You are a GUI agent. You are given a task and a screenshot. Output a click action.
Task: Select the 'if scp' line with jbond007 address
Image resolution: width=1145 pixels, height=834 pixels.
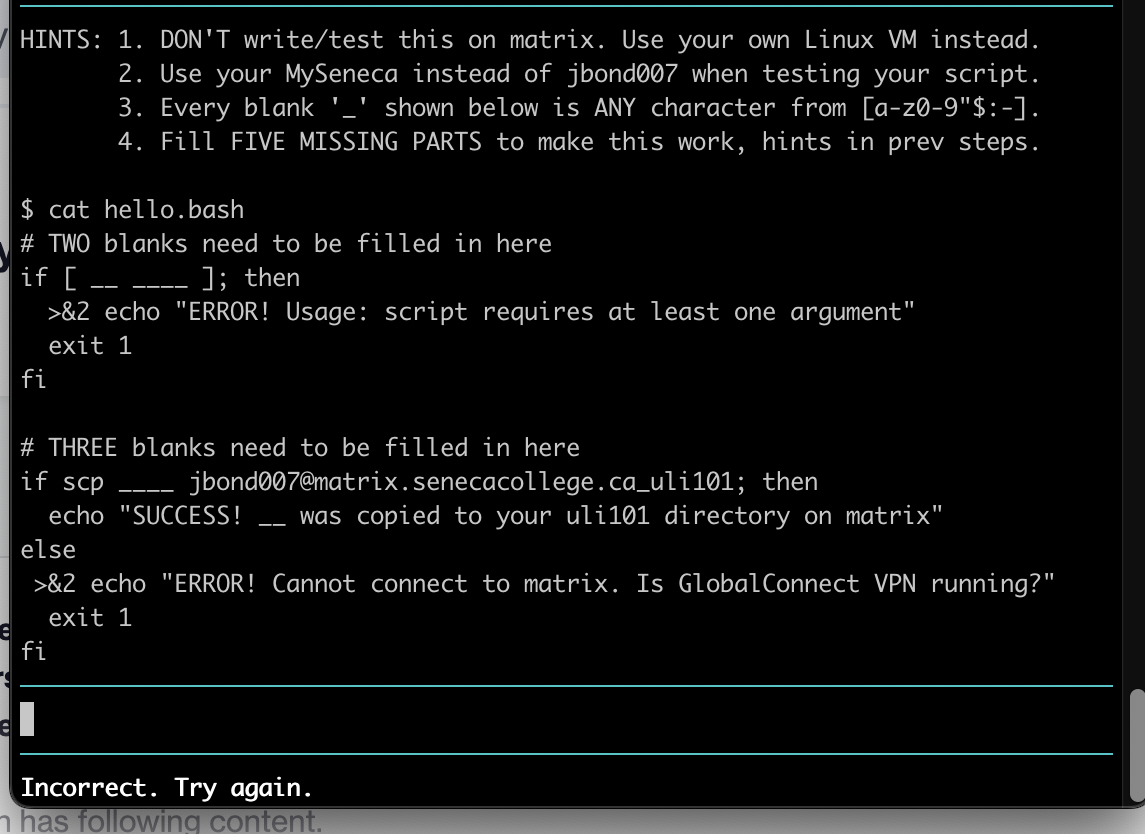[420, 481]
